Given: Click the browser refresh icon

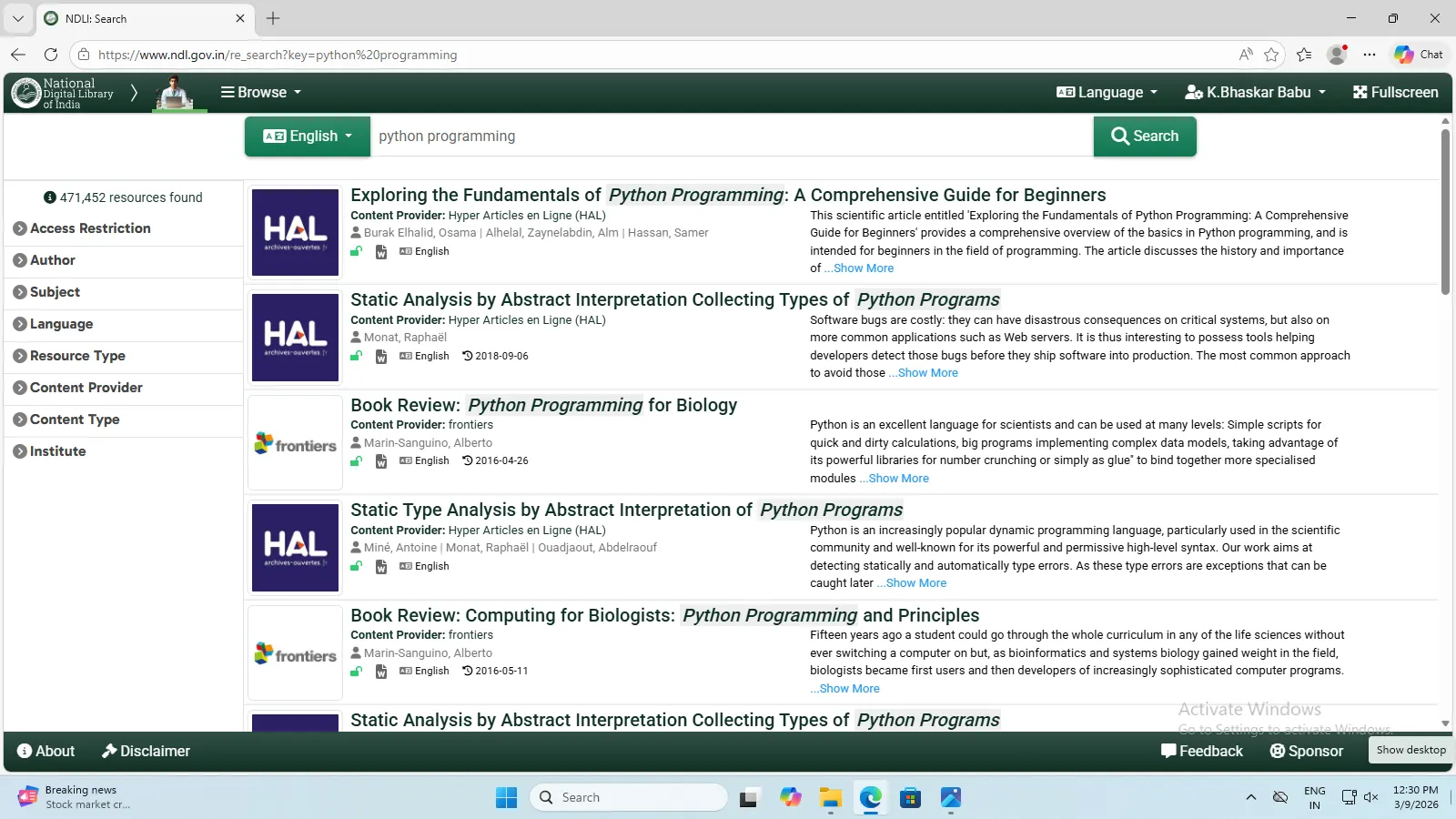Looking at the screenshot, I should coord(51,55).
